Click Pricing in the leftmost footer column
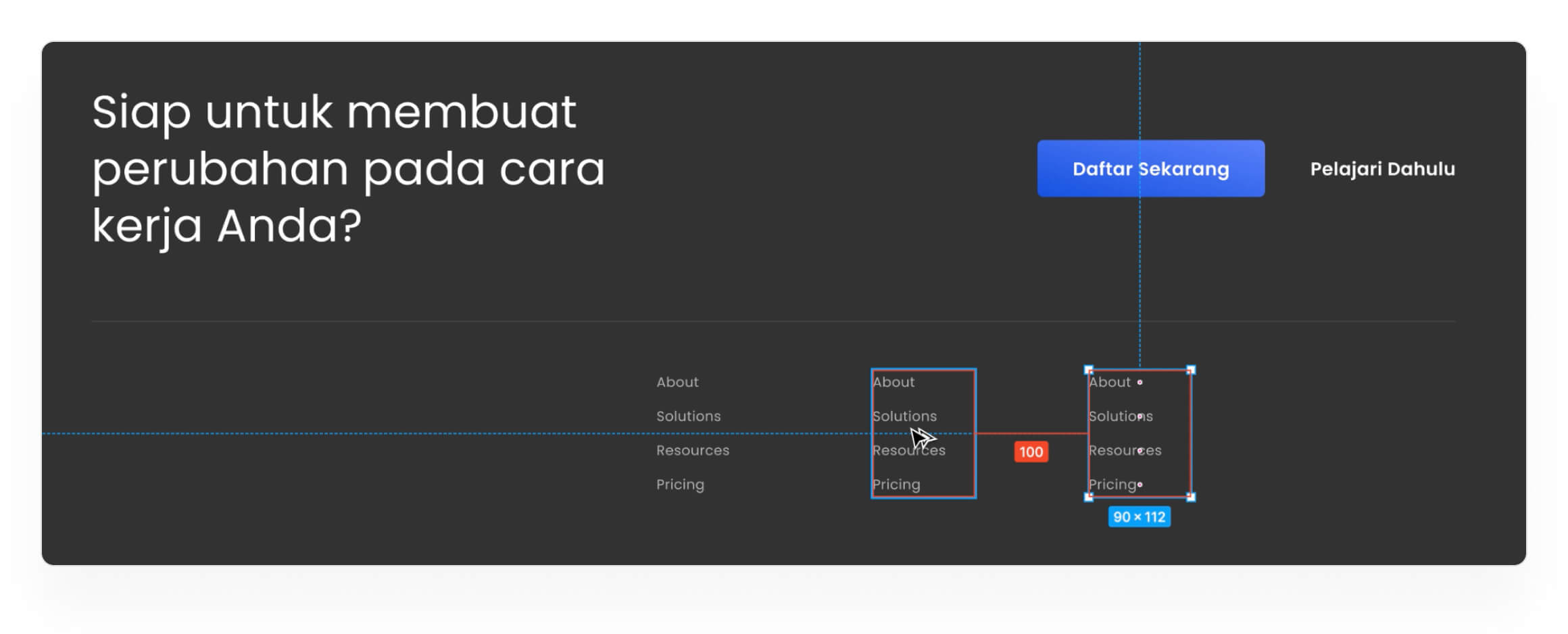Image resolution: width=1568 pixels, height=634 pixels. (x=680, y=485)
